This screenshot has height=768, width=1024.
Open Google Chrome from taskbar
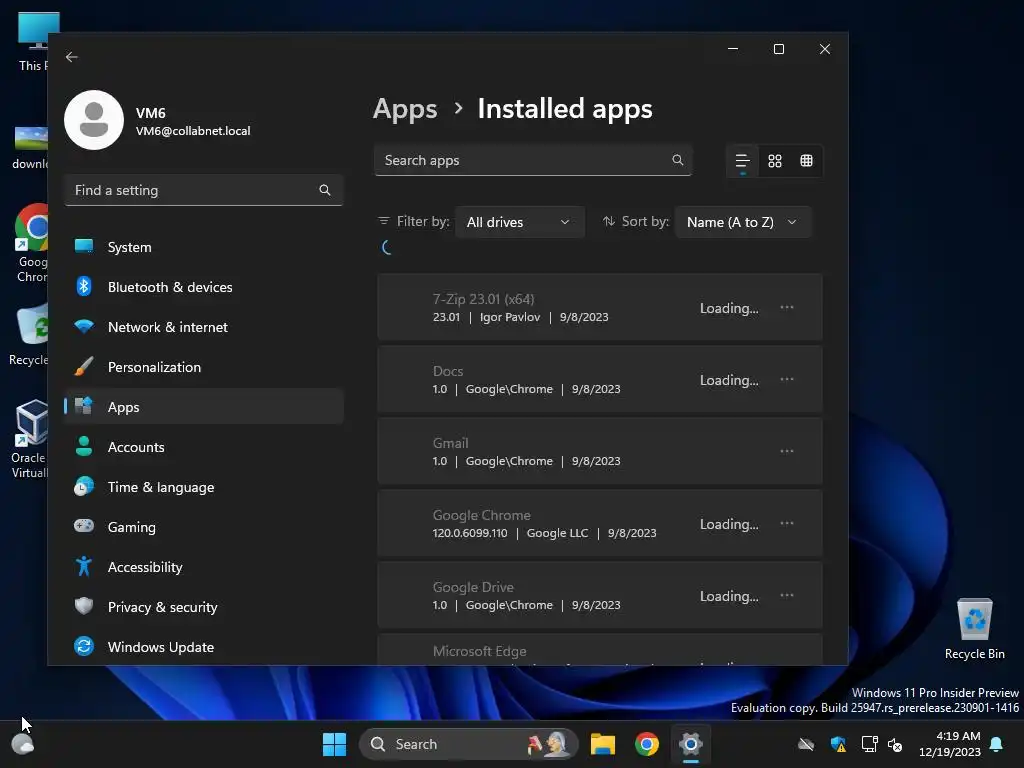pos(647,744)
